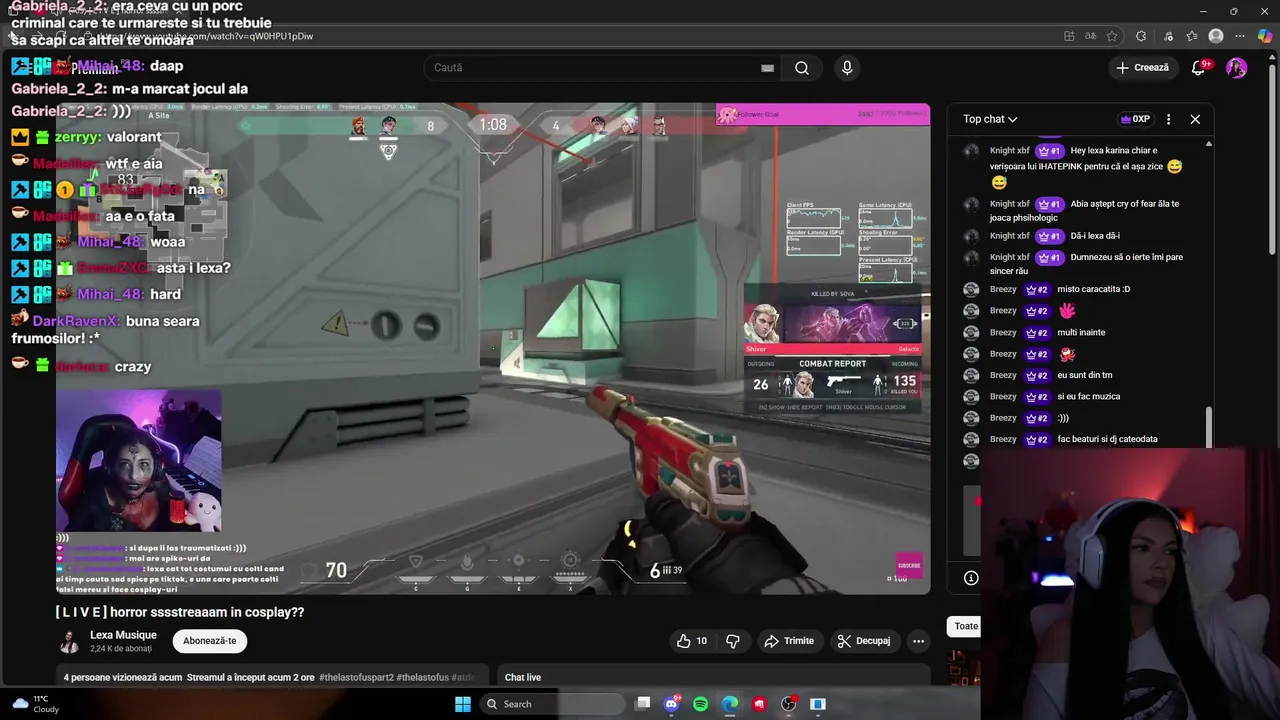
Task: Expand the Top chat dropdown
Action: pos(990,119)
